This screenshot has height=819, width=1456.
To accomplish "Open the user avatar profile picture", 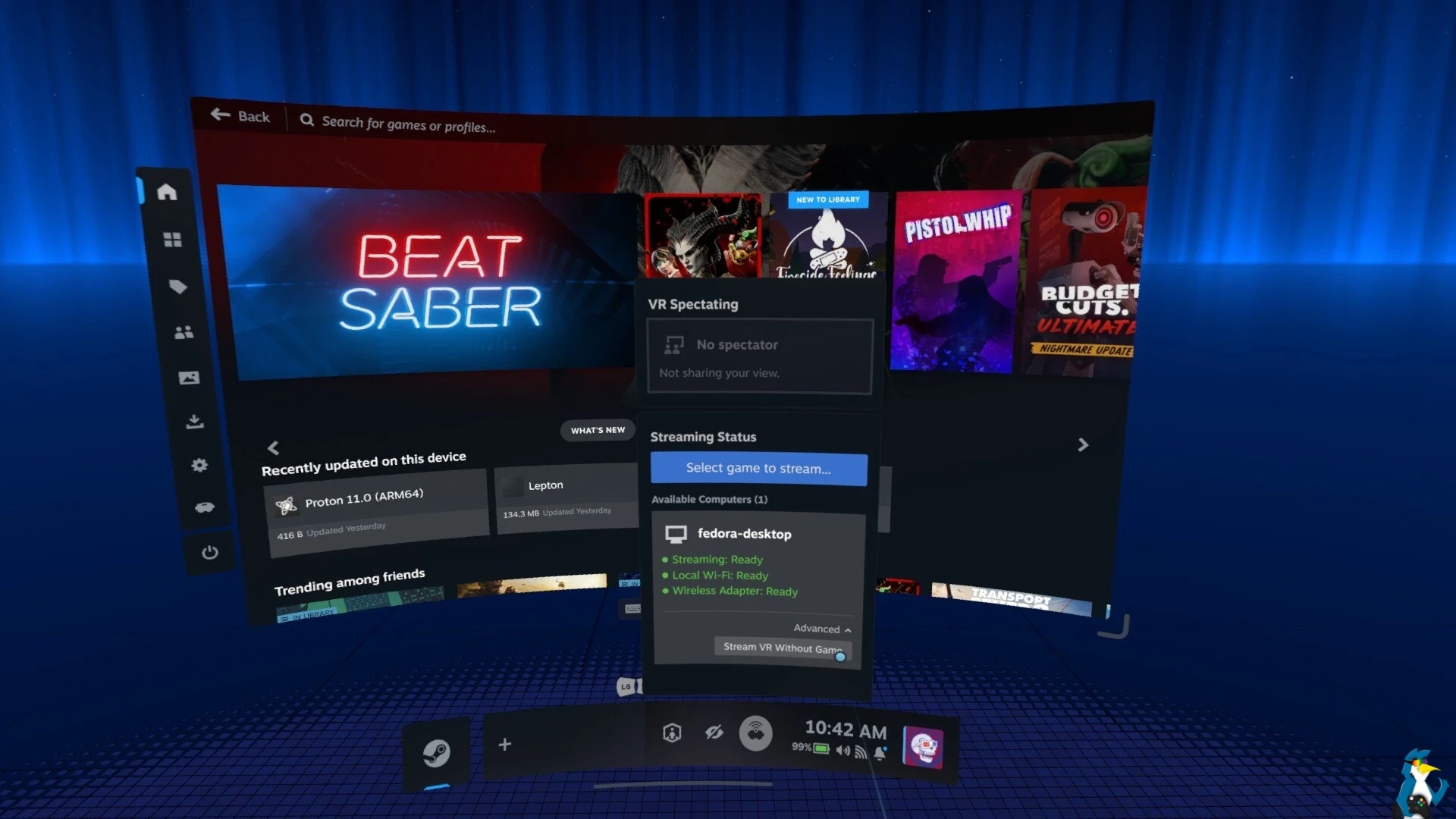I will coord(923,747).
